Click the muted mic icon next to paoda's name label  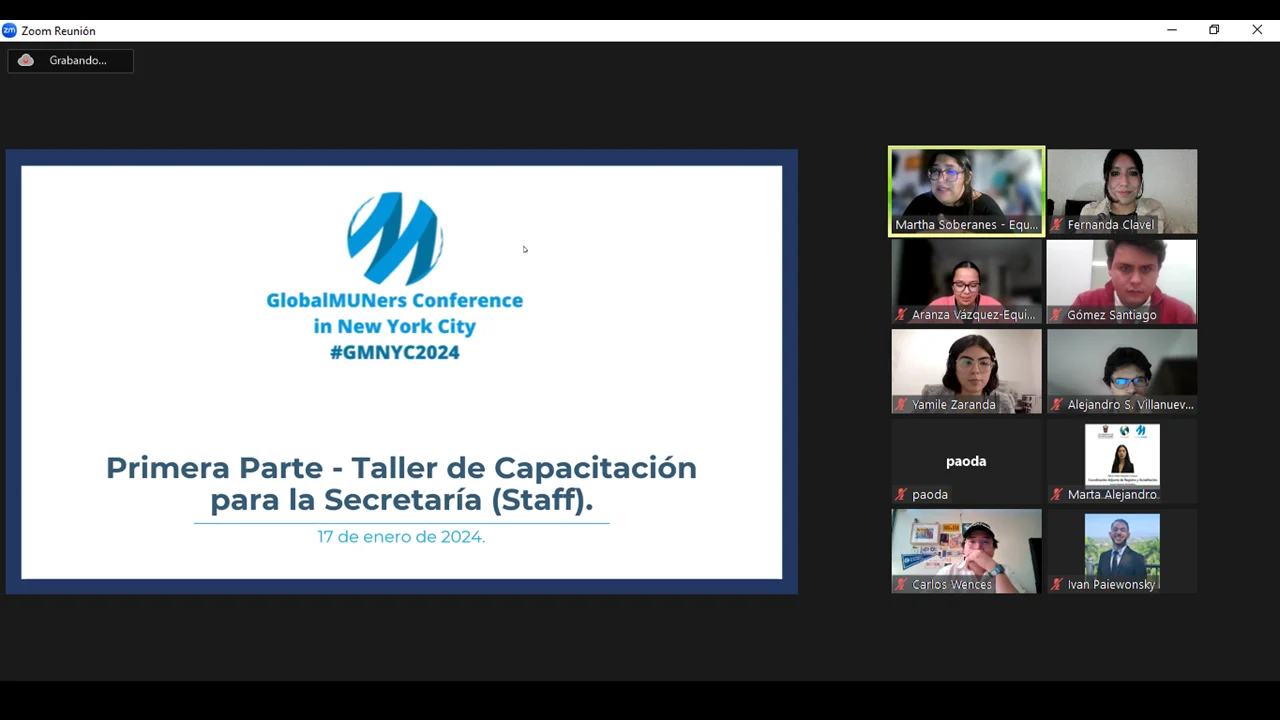[901, 495]
